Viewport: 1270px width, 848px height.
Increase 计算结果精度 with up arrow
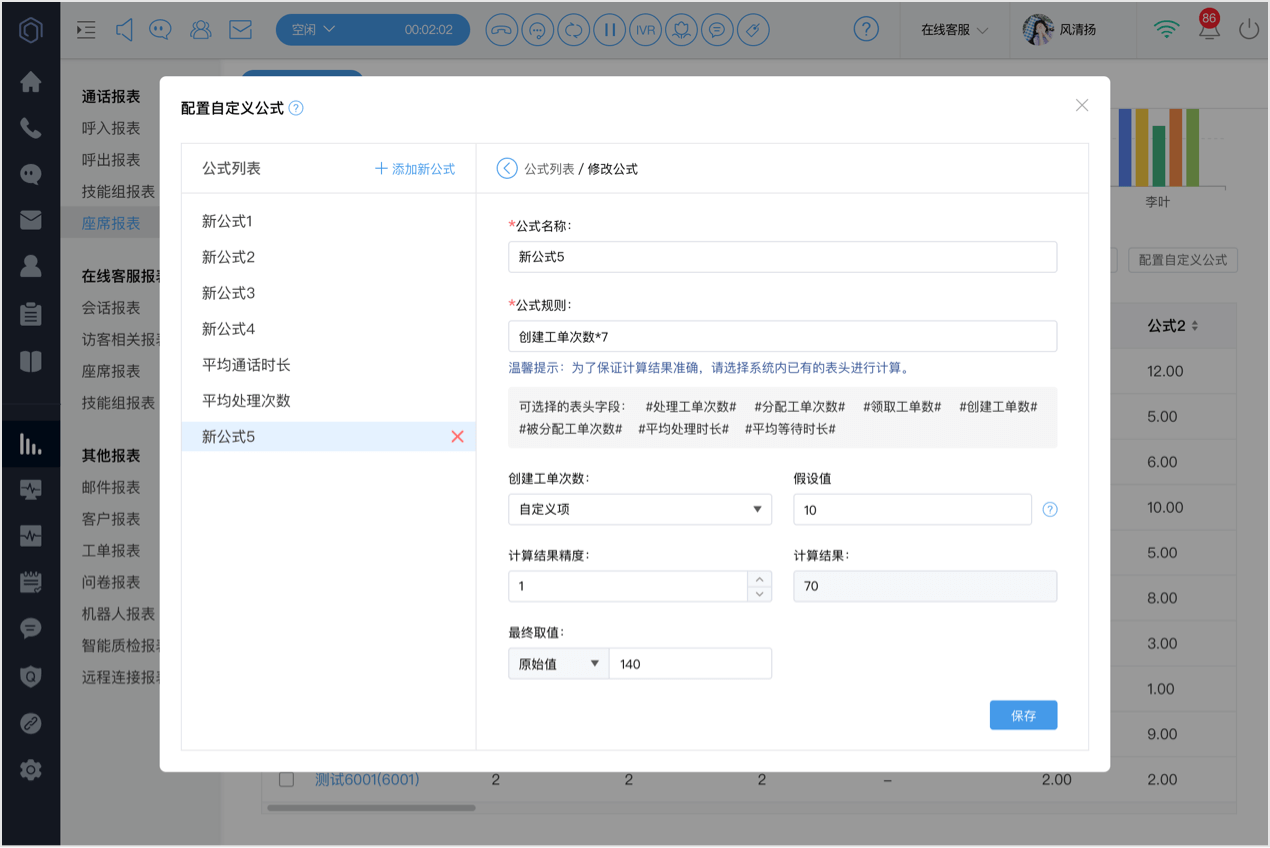[x=760, y=579]
